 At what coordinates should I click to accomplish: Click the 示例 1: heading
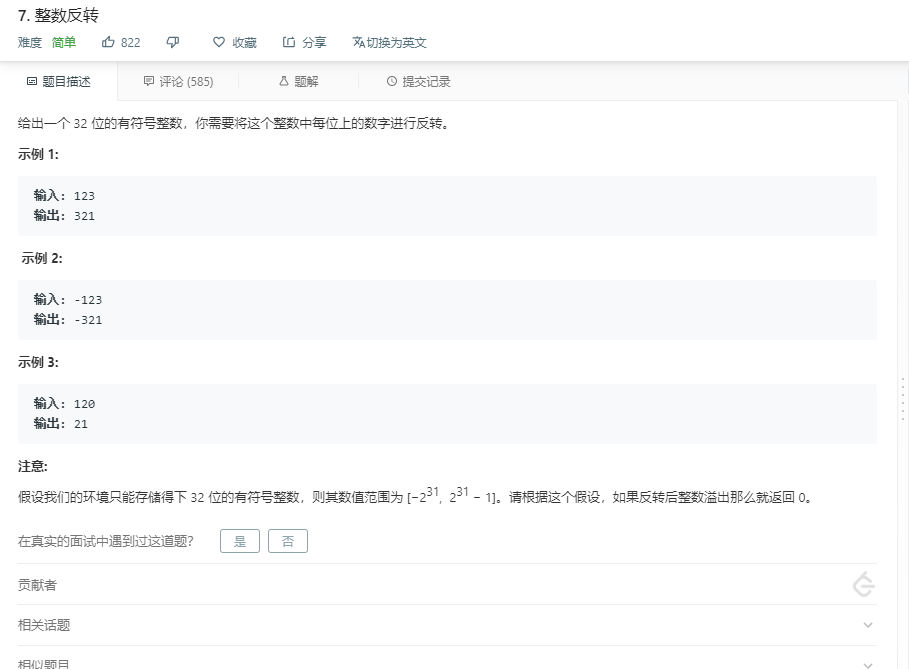[x=38, y=154]
